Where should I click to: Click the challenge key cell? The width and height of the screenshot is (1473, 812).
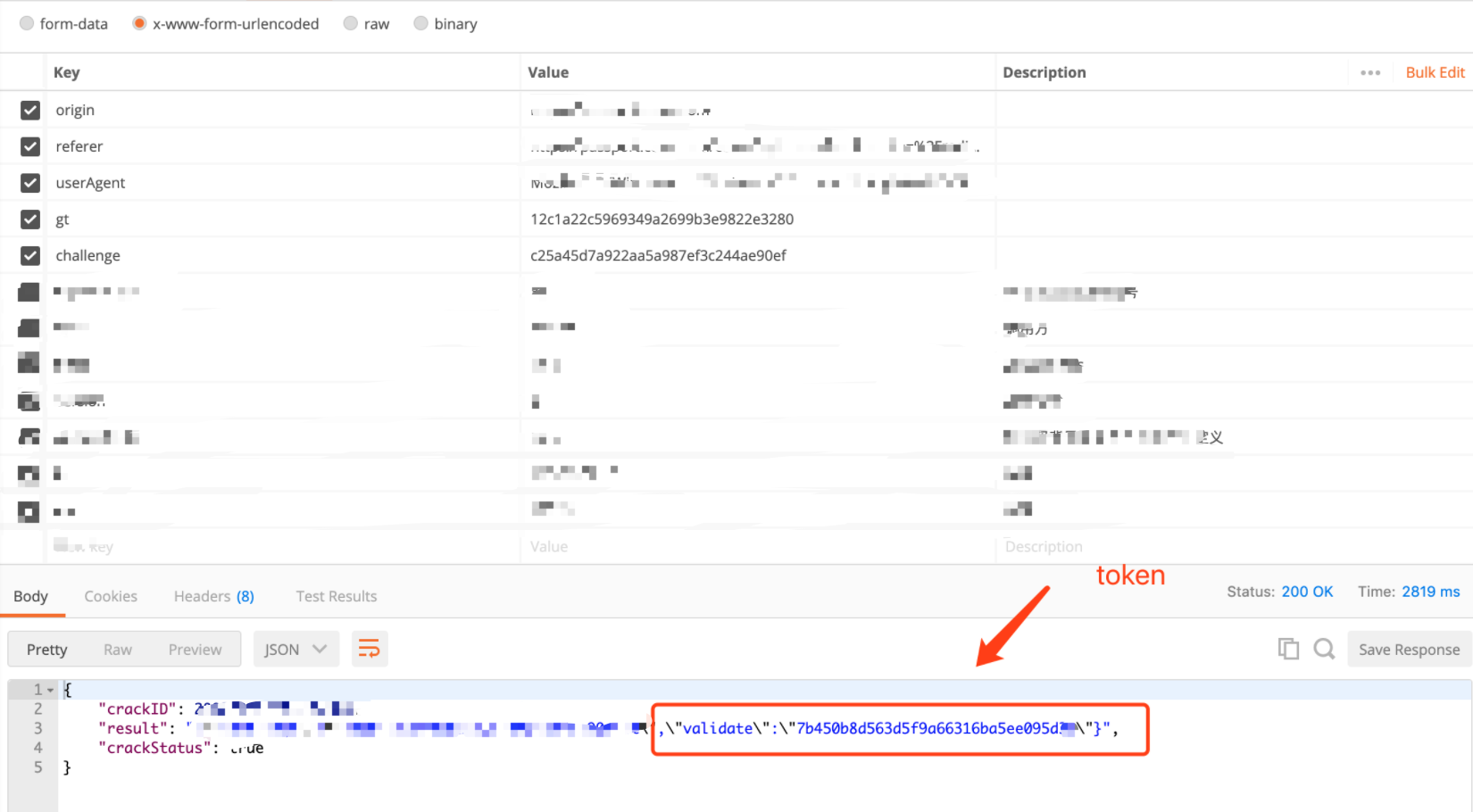click(282, 256)
